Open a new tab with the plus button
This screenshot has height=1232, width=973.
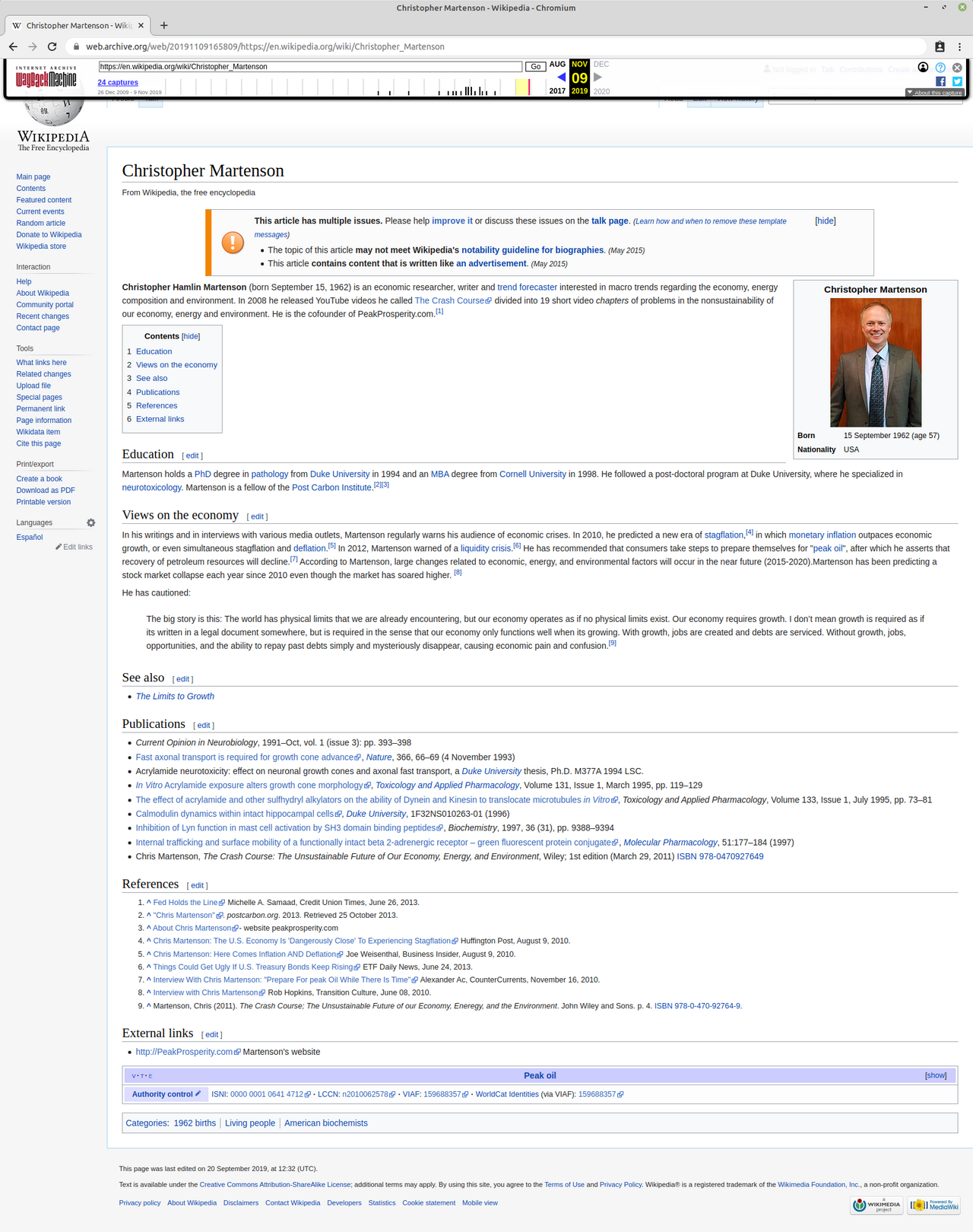click(x=164, y=25)
